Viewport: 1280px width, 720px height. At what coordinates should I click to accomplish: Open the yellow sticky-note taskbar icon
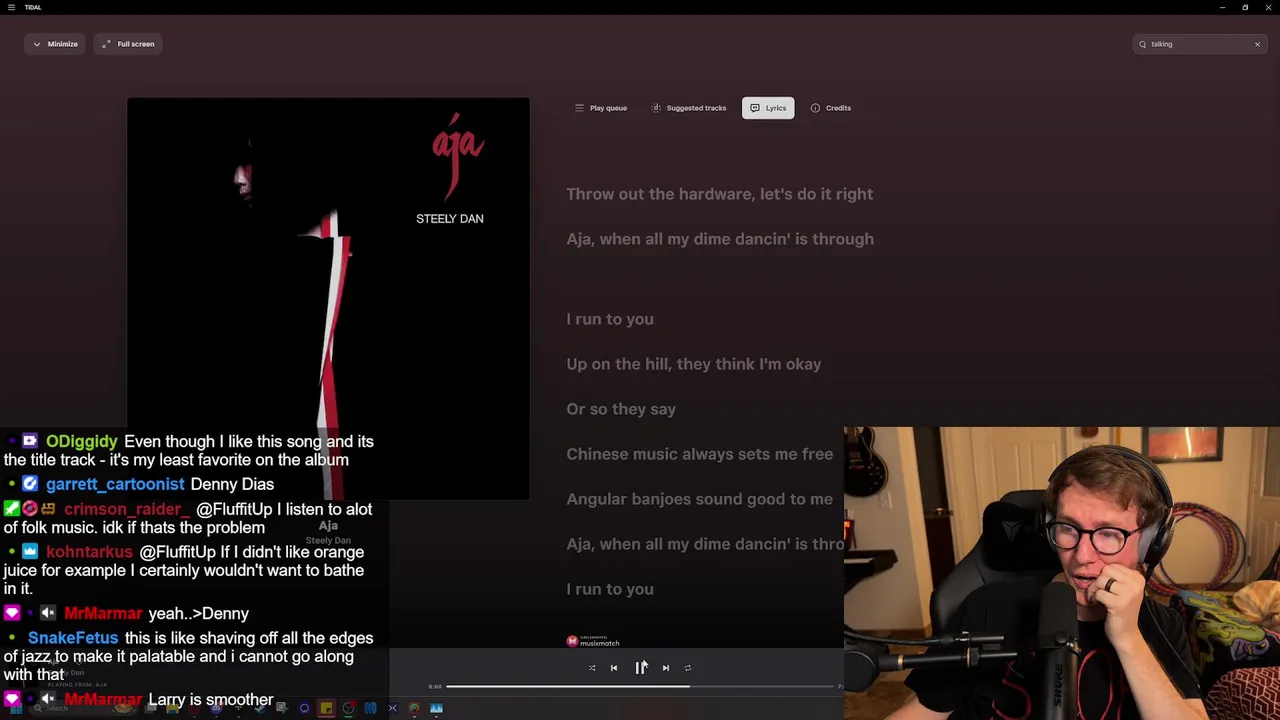tap(326, 708)
